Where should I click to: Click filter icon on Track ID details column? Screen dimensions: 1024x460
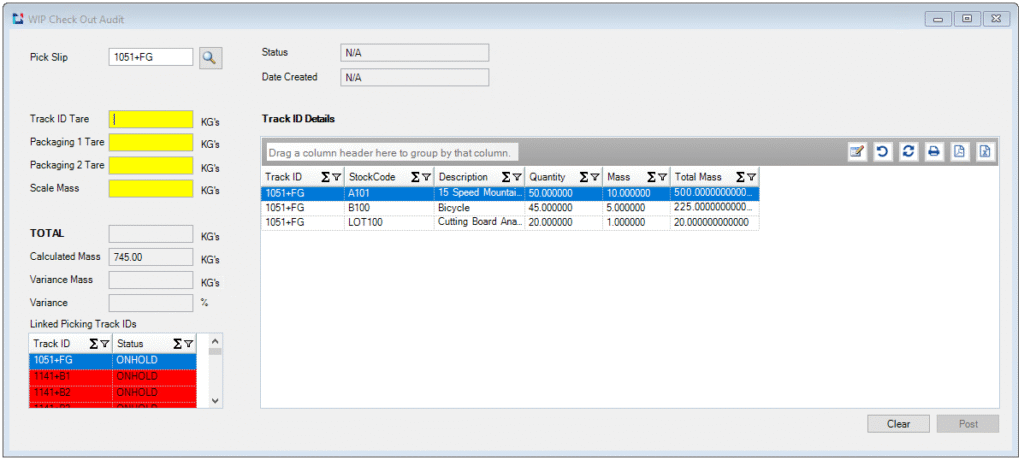pos(336,177)
